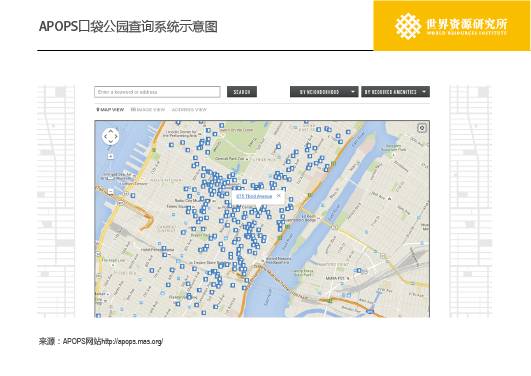Select the marker at the bottom-left map corner
531x376 pixels.
click(98, 316)
